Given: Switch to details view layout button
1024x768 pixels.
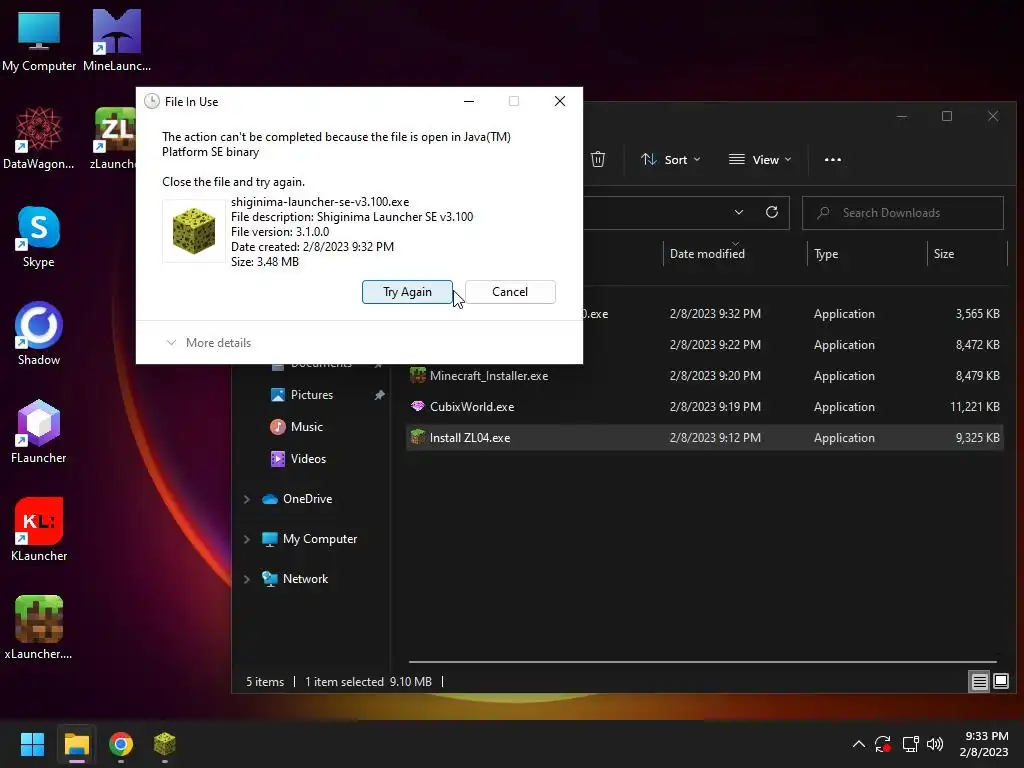Looking at the screenshot, I should pyautogui.click(x=980, y=682).
